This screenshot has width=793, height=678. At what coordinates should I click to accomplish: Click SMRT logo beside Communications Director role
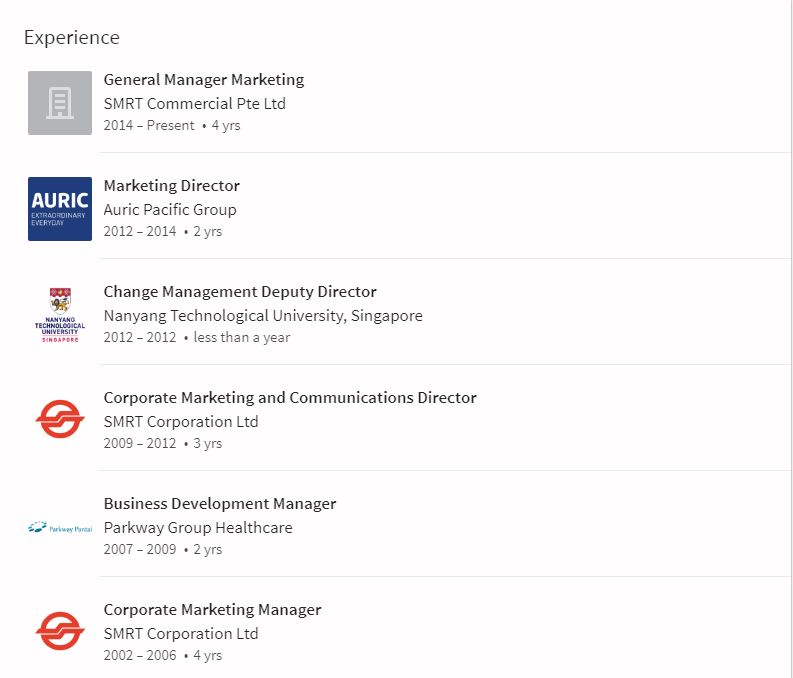point(60,420)
